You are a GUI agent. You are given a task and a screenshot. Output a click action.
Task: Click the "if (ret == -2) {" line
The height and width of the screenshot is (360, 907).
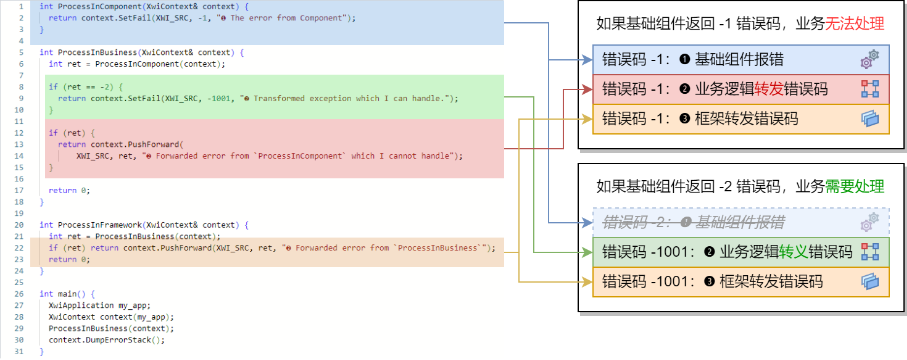point(86,87)
